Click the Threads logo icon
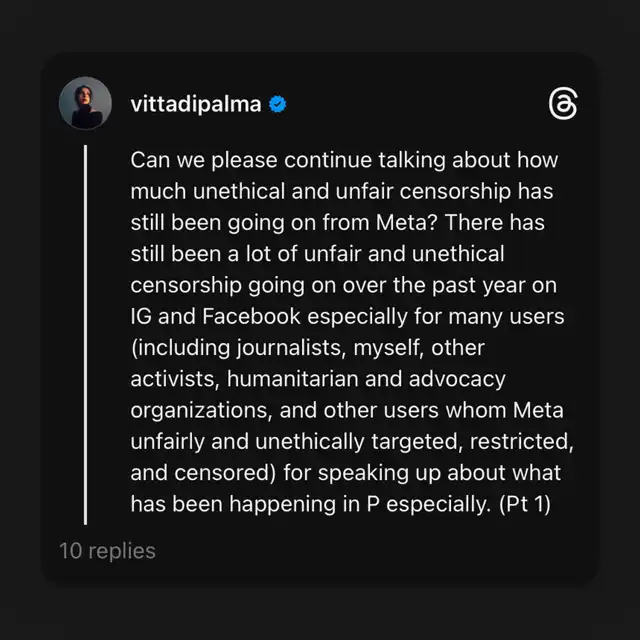Viewport: 640px width, 640px height. coord(563,104)
